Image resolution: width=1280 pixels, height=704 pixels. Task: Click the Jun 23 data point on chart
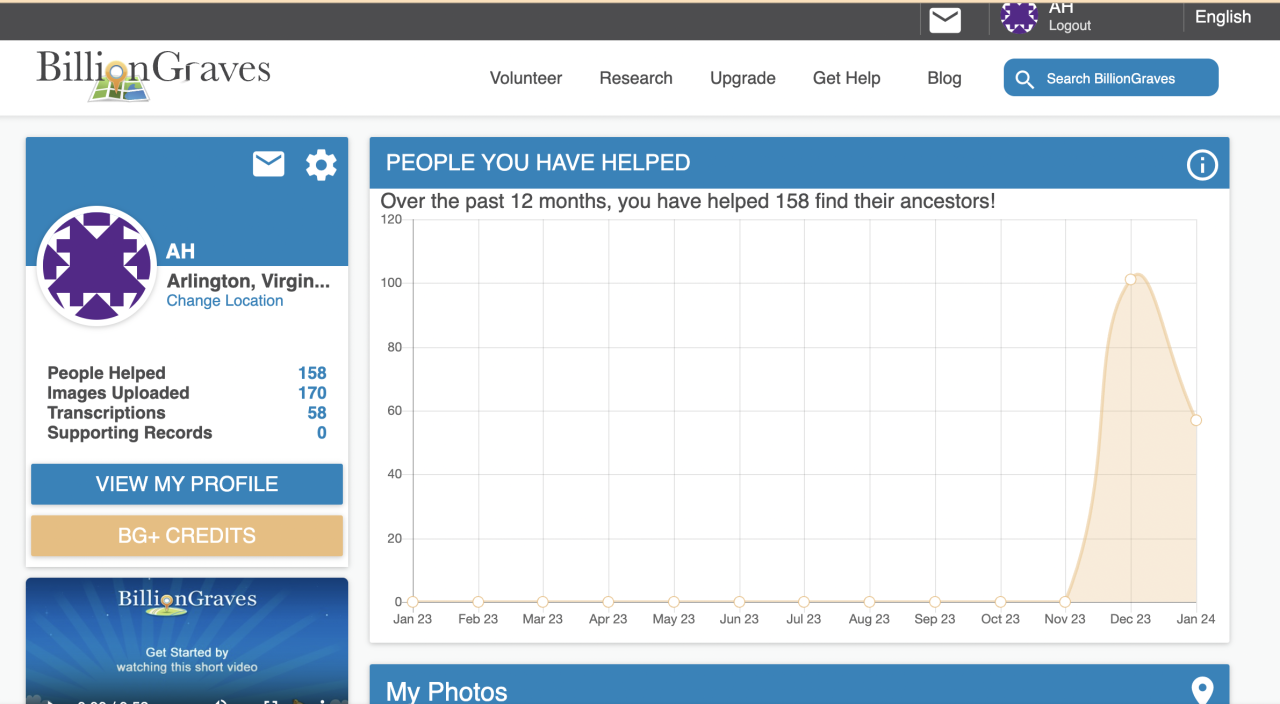pyautogui.click(x=739, y=602)
